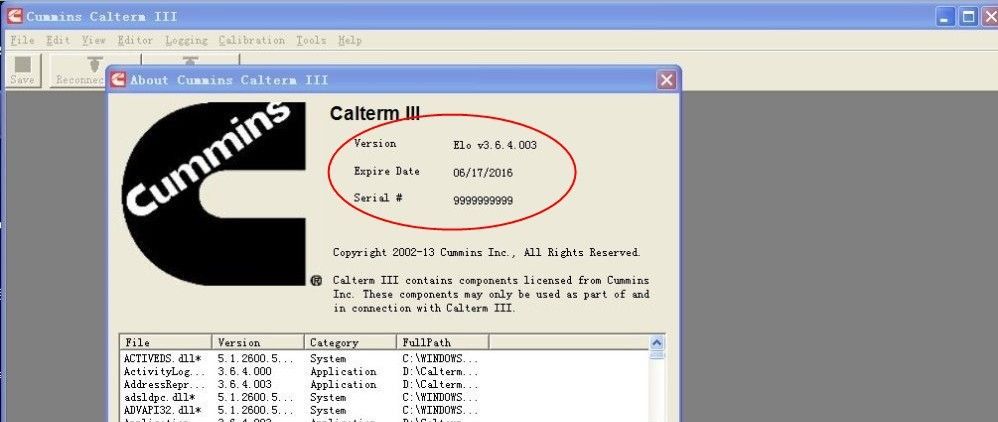Screen dimensions: 998x422
Task: Click the large Cummins logo image
Action: point(214,193)
